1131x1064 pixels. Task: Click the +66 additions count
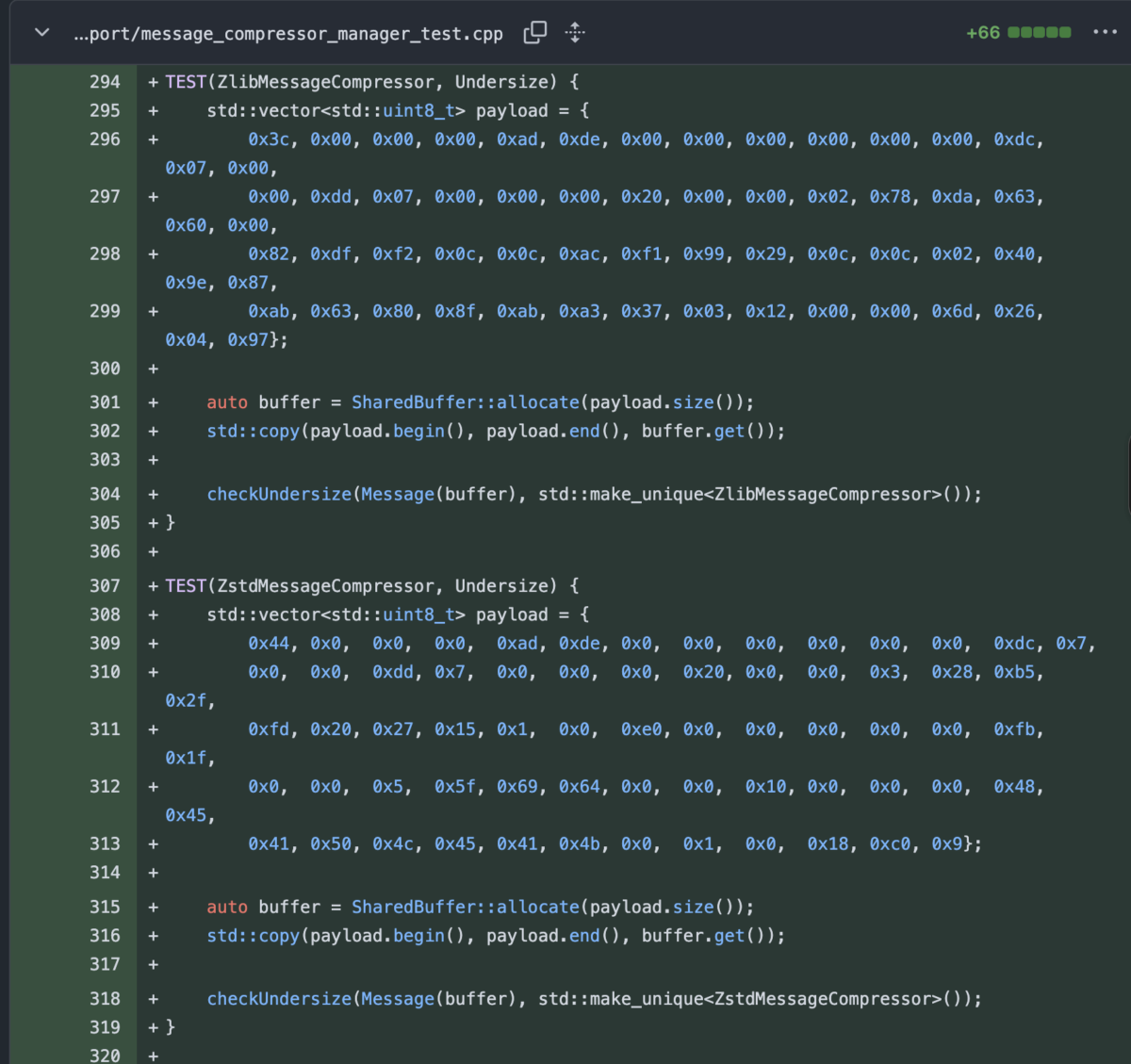(x=982, y=33)
